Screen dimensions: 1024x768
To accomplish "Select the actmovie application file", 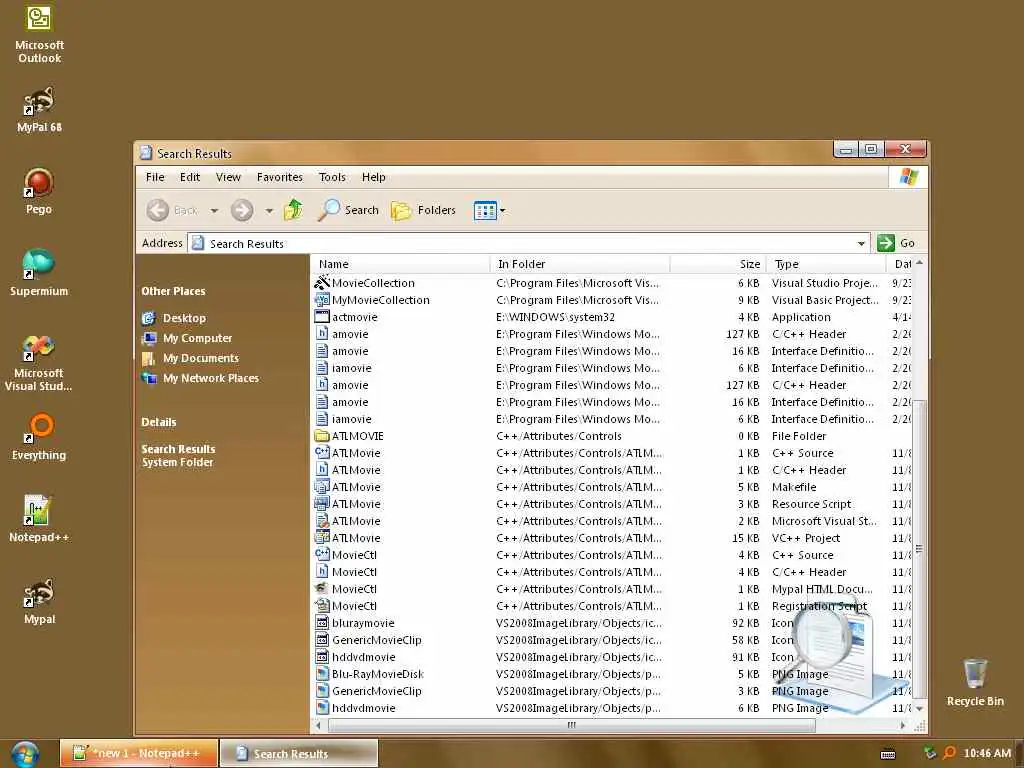I will 346,317.
